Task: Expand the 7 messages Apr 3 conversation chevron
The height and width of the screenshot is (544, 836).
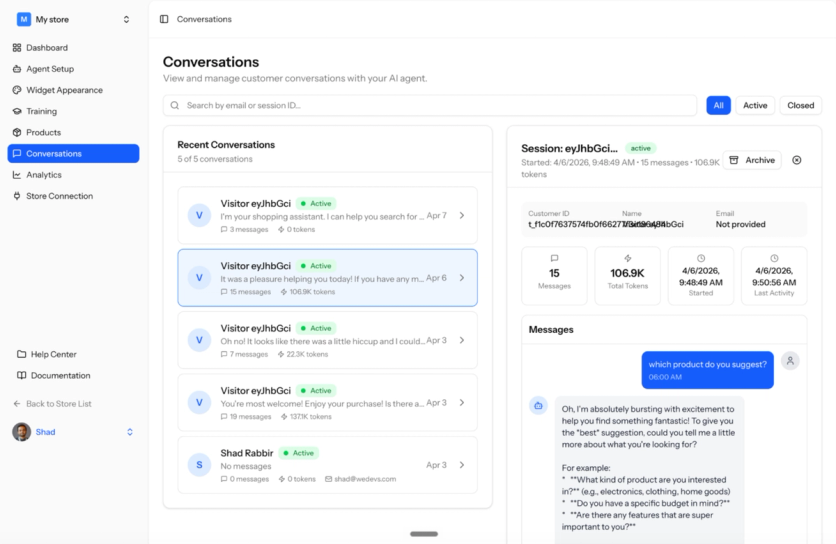Action: (x=462, y=340)
